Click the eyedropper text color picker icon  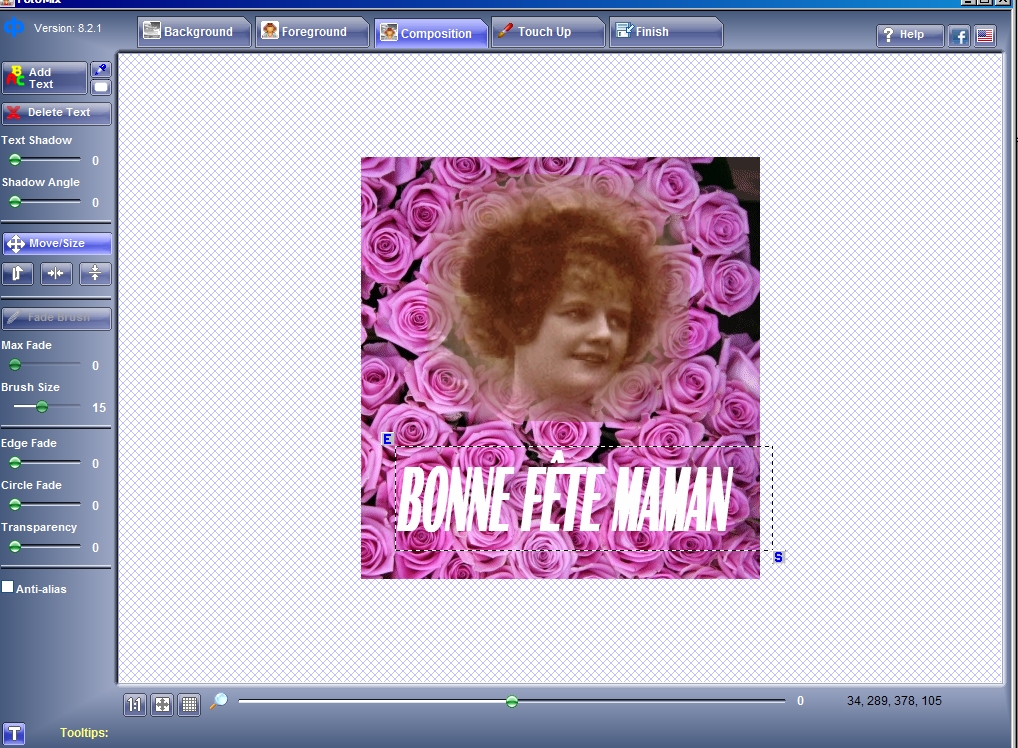(x=101, y=69)
